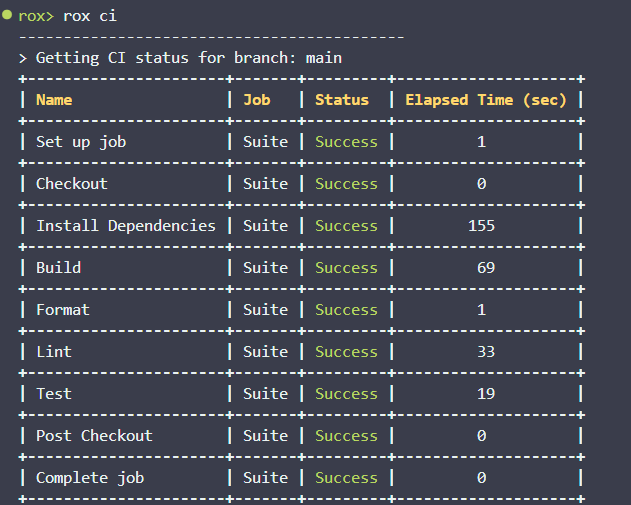Click the 'main' branch name in status line
631x505 pixels.
[323, 58]
